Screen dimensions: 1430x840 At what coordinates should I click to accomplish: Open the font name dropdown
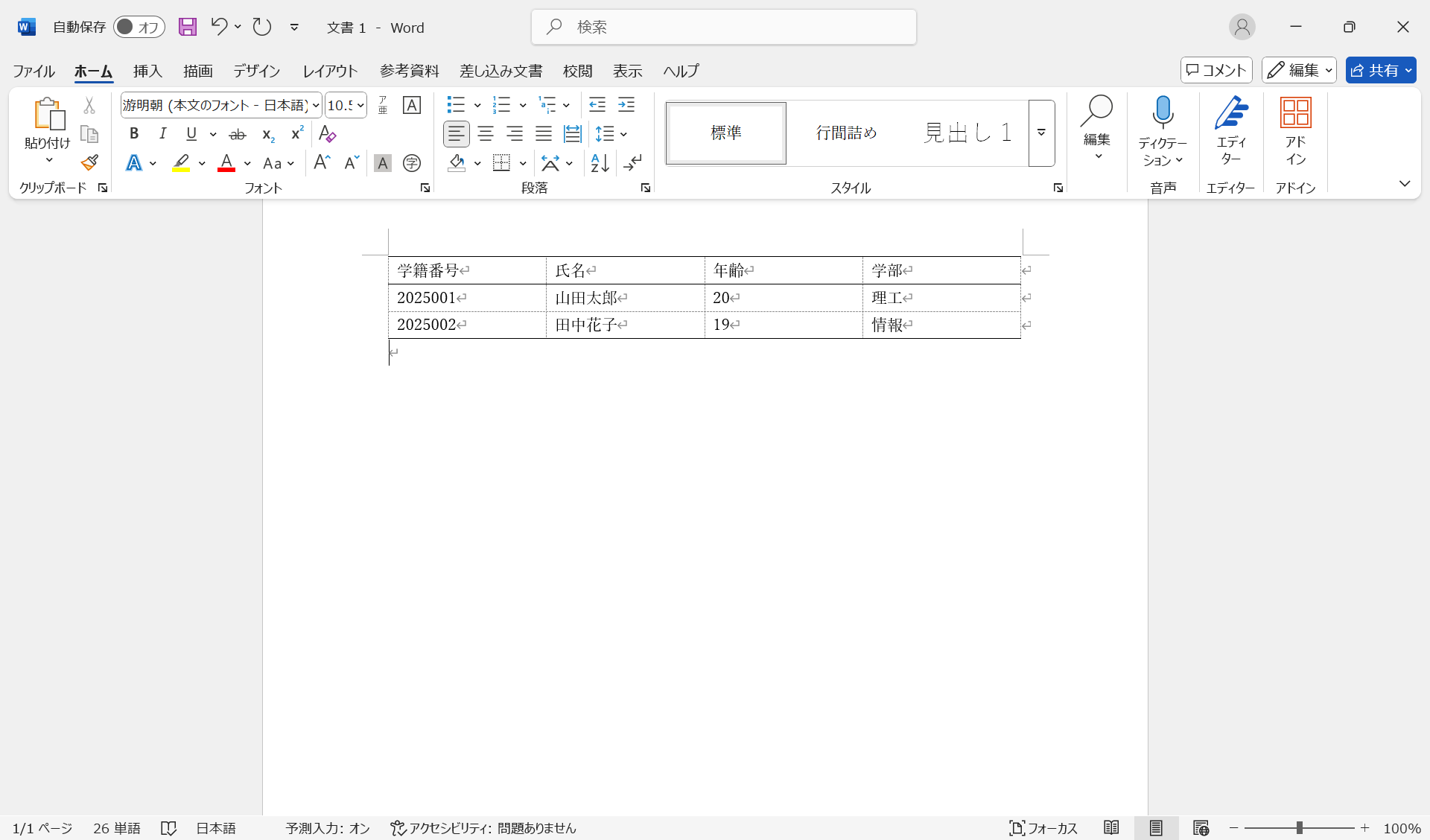pyautogui.click(x=316, y=105)
